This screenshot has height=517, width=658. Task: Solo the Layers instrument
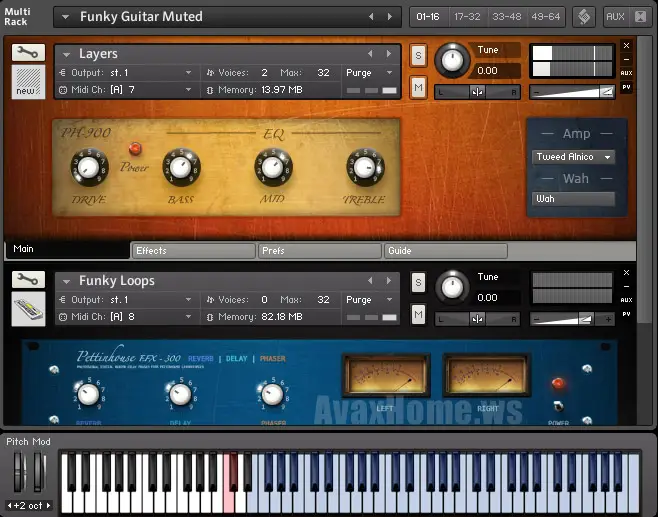tap(418, 55)
